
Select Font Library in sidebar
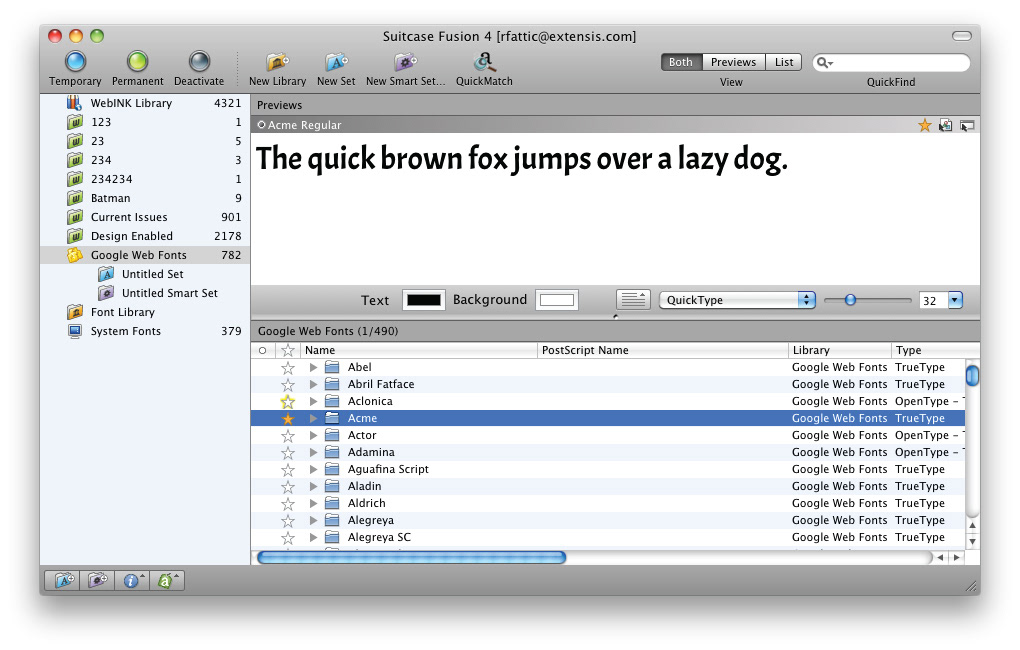pos(123,312)
